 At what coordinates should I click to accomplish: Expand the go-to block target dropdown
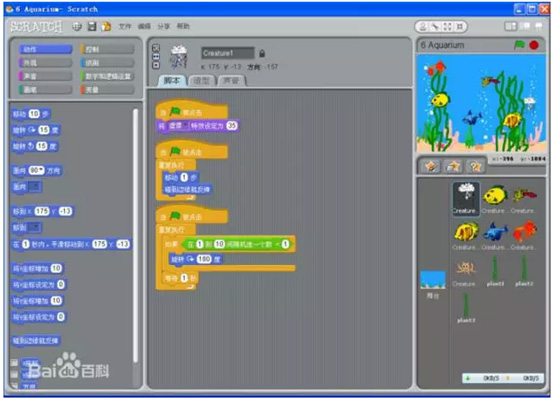(x=35, y=227)
